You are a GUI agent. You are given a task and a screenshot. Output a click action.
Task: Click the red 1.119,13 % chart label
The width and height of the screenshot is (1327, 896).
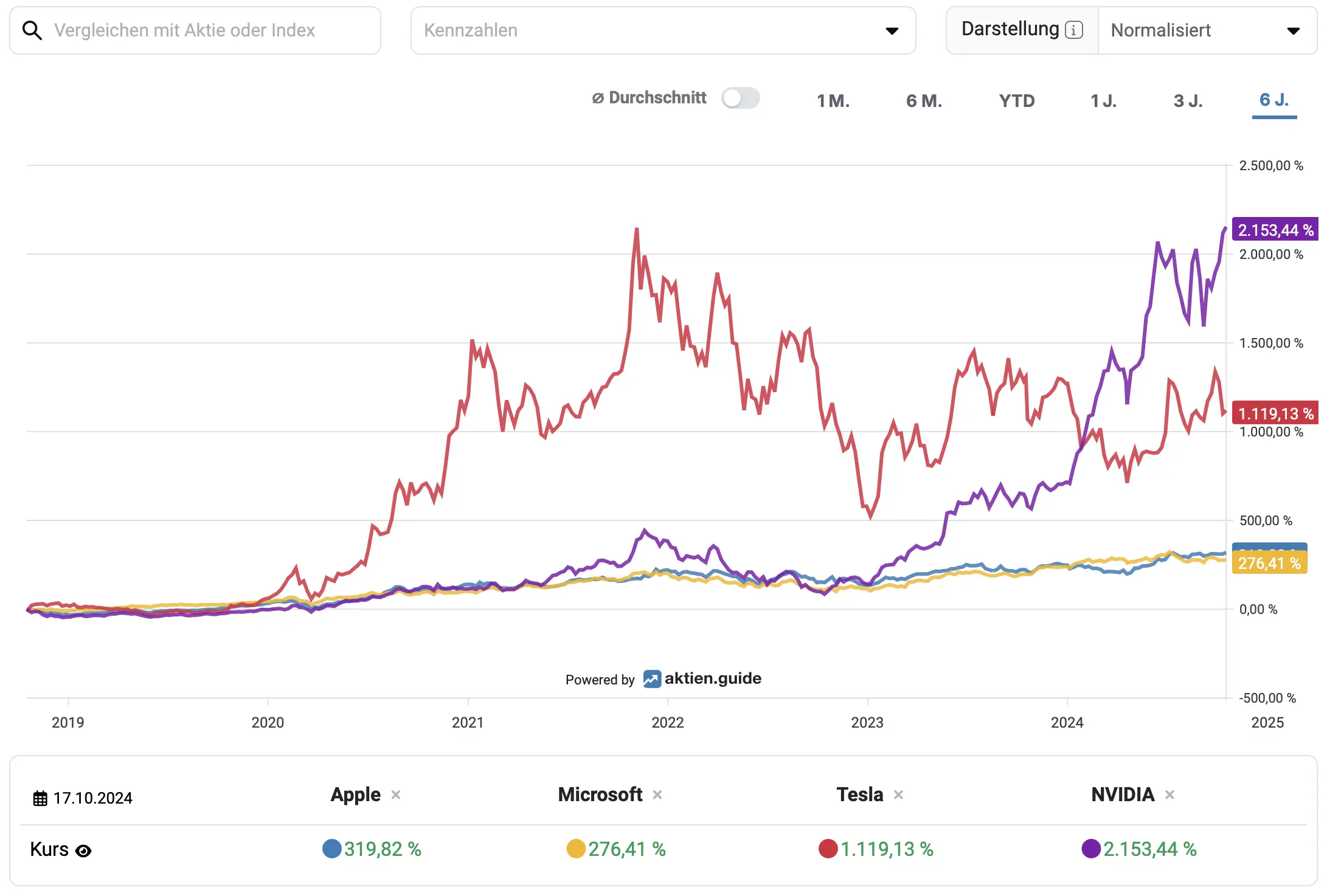point(1275,413)
